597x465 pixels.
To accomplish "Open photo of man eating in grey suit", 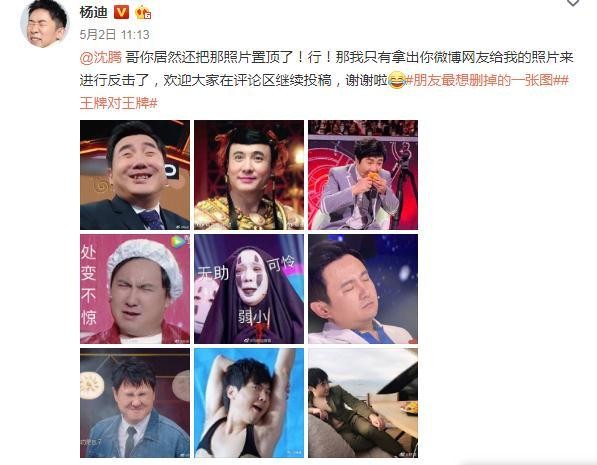I will [x=363, y=175].
